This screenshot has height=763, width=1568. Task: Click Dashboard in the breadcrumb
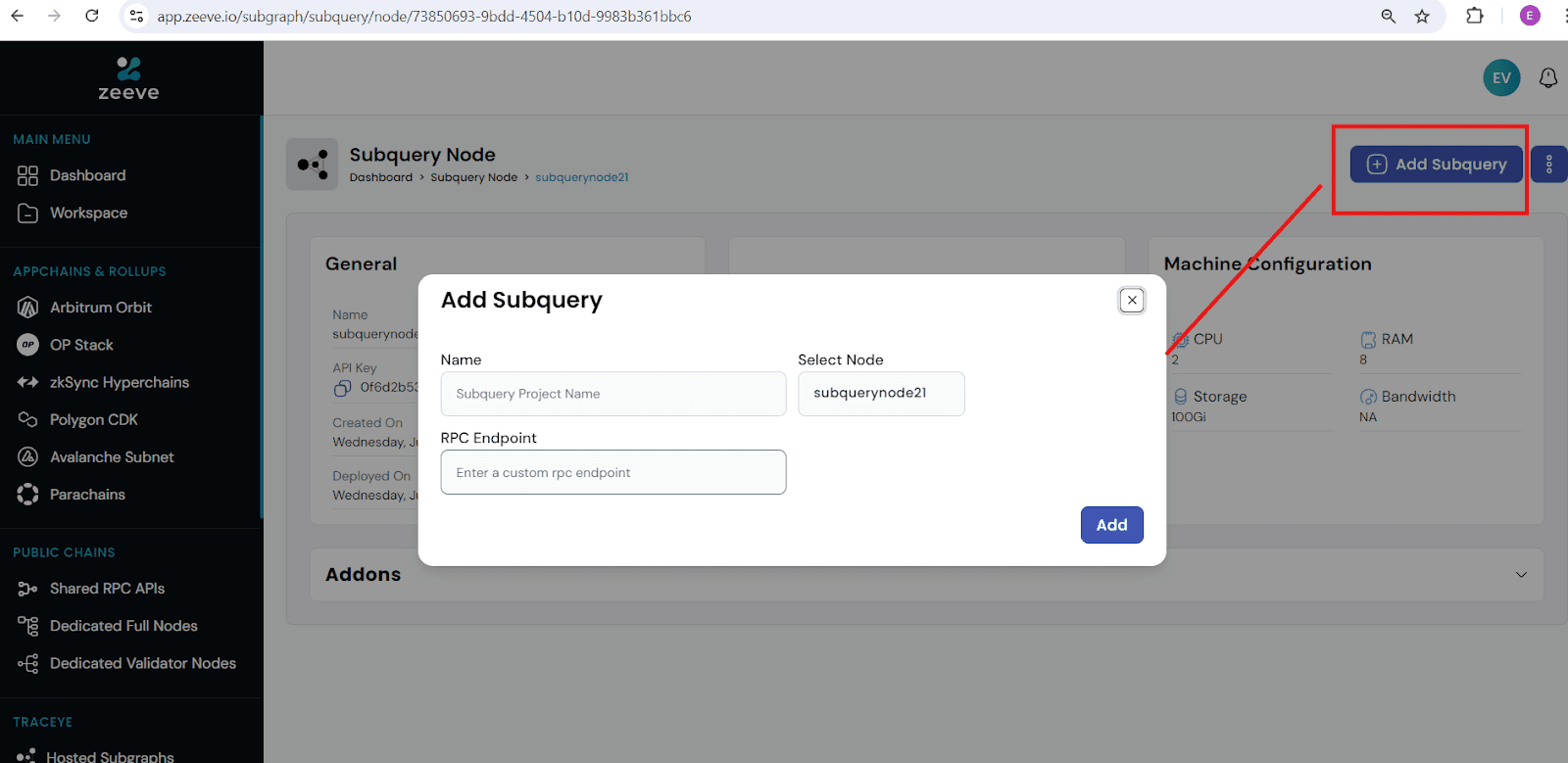(x=381, y=177)
